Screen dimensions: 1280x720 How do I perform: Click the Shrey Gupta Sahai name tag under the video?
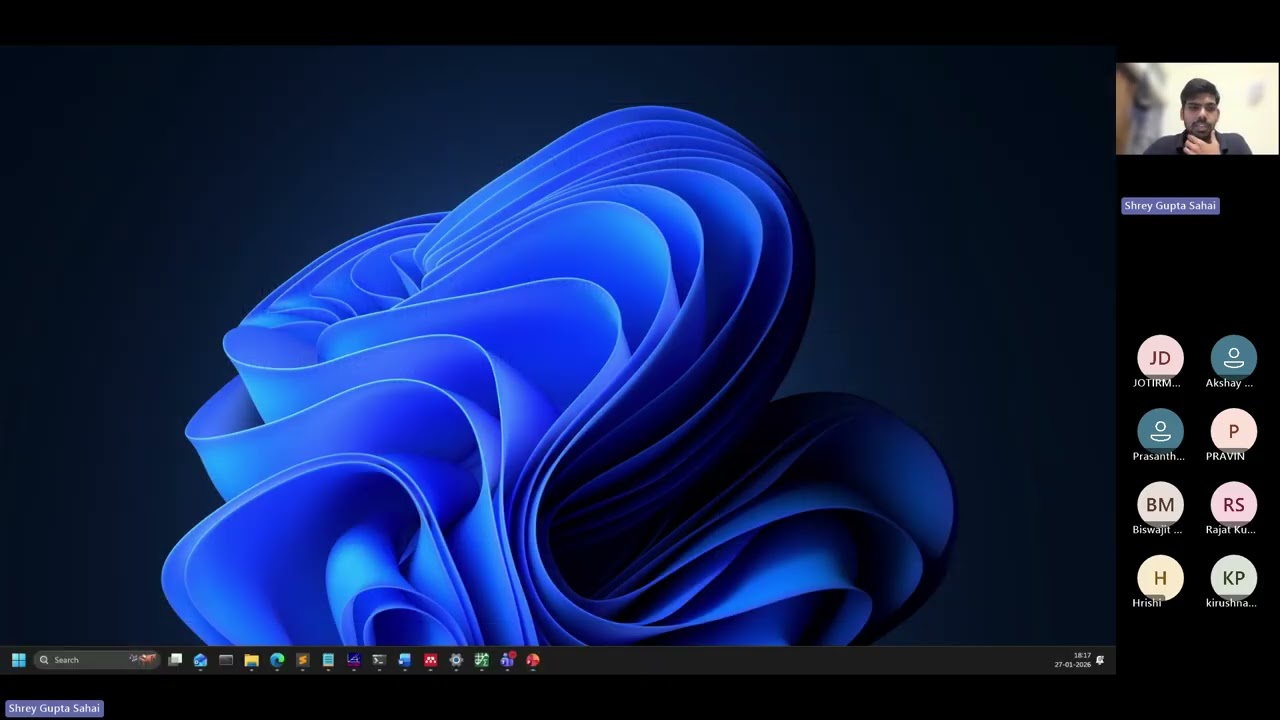click(x=1170, y=206)
